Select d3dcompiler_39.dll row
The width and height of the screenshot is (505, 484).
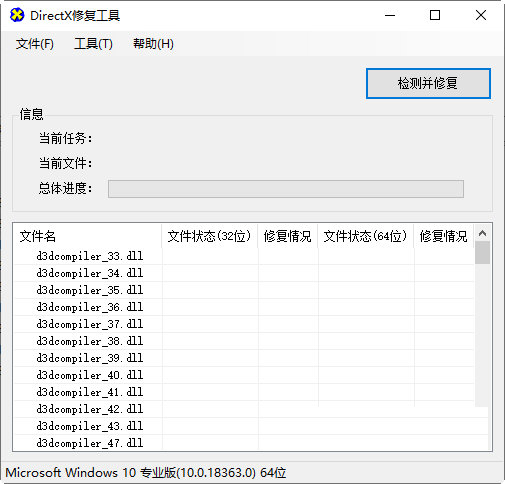coord(244,358)
